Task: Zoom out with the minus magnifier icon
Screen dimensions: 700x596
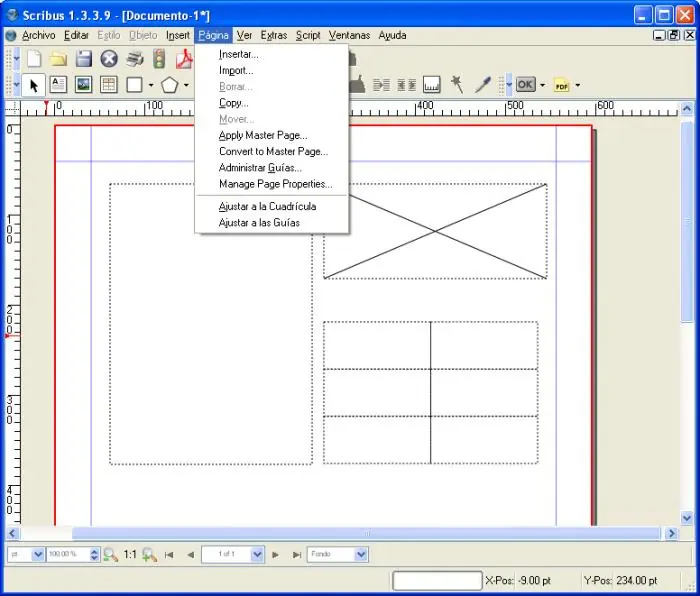Action: coord(110,554)
